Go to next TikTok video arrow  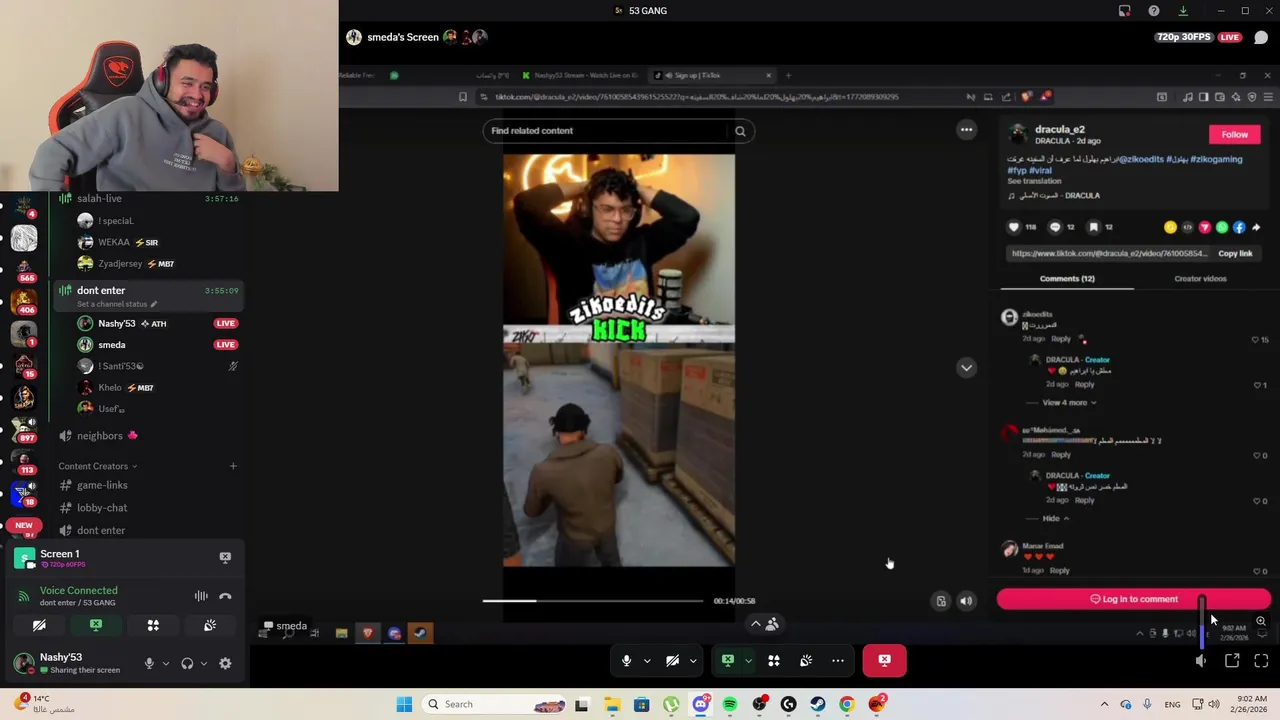pos(966,367)
